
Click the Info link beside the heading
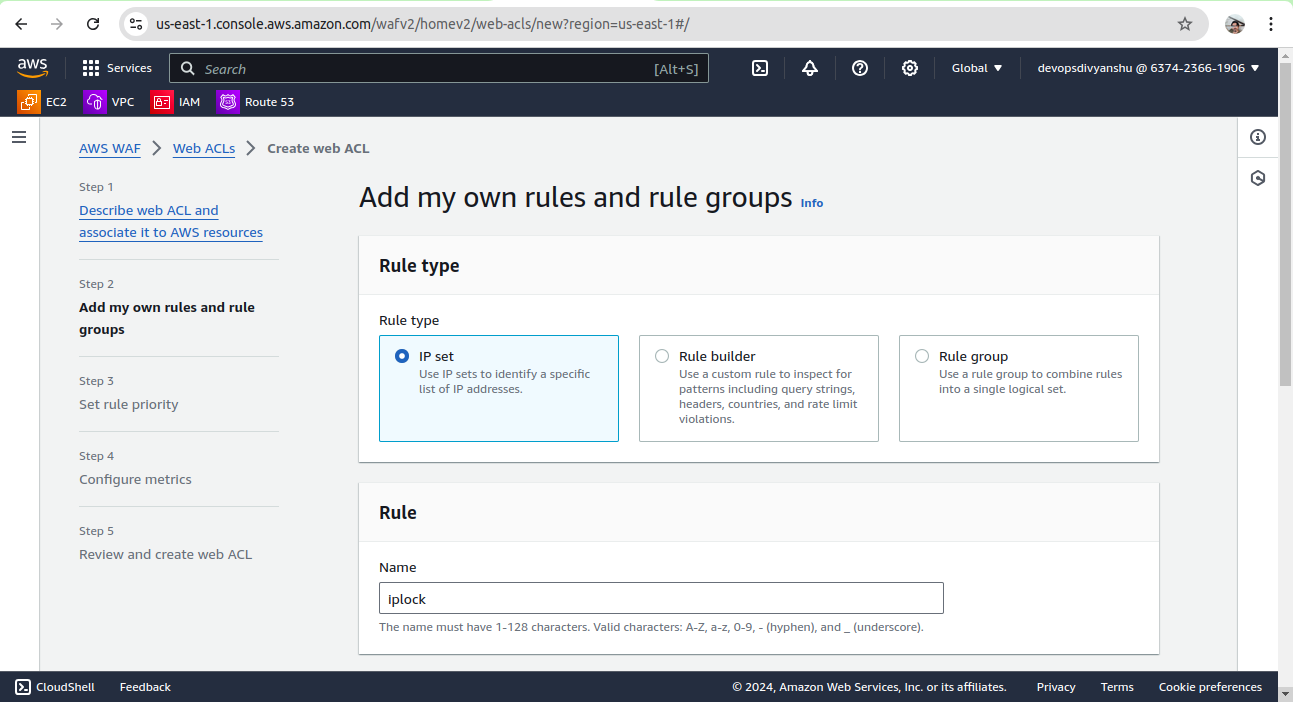click(x=812, y=203)
